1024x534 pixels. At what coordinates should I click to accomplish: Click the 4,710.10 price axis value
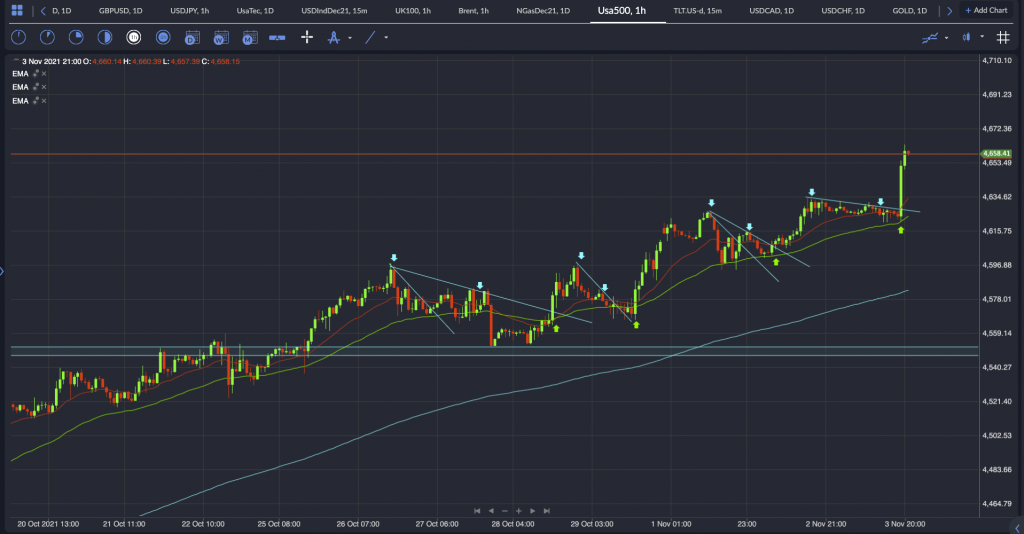coord(997,61)
